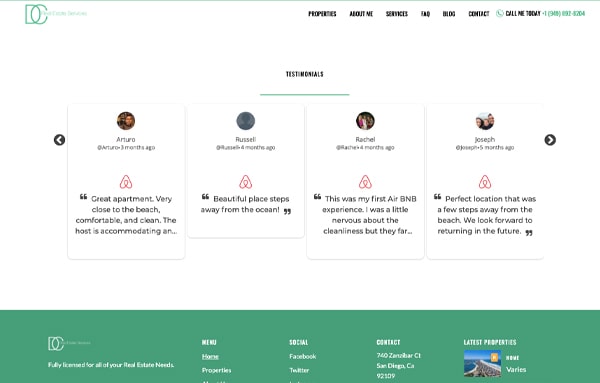Click Russell's profile avatar
Viewport: 600px width, 383px height.
coord(246,121)
